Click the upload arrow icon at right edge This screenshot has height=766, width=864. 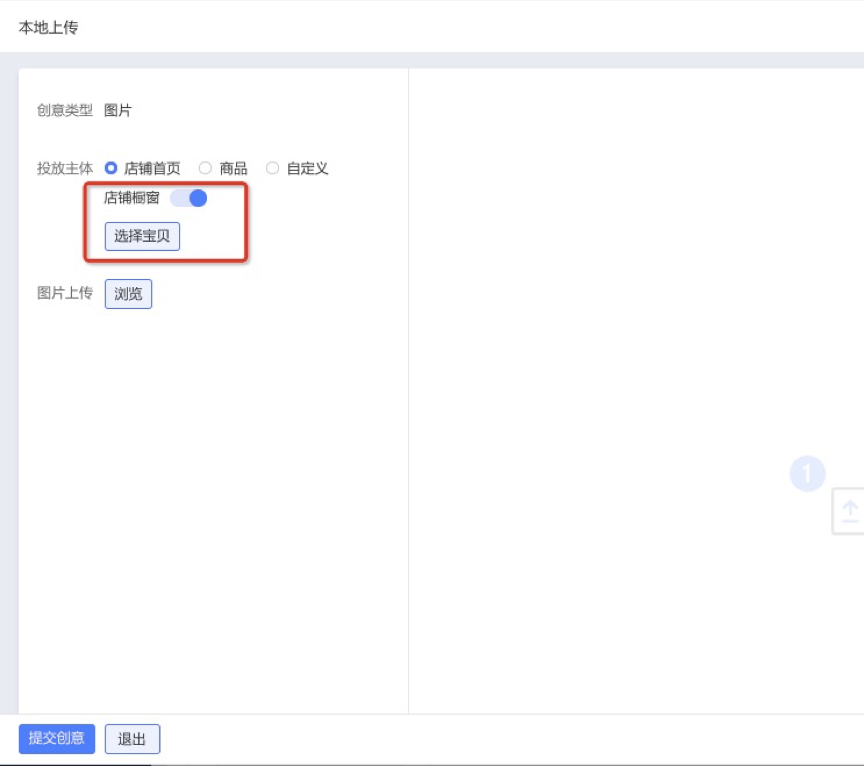tap(850, 511)
